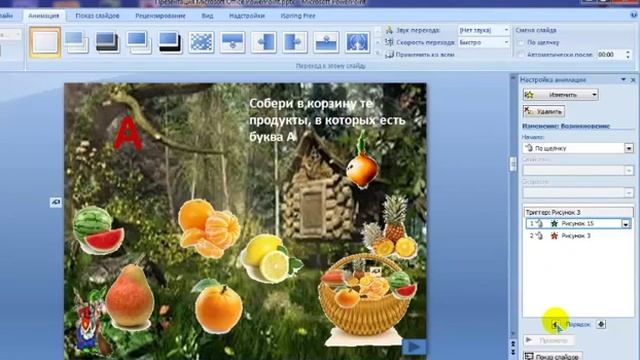
Task: Pick the transition with left-pointing arrow
Action: 264,42
